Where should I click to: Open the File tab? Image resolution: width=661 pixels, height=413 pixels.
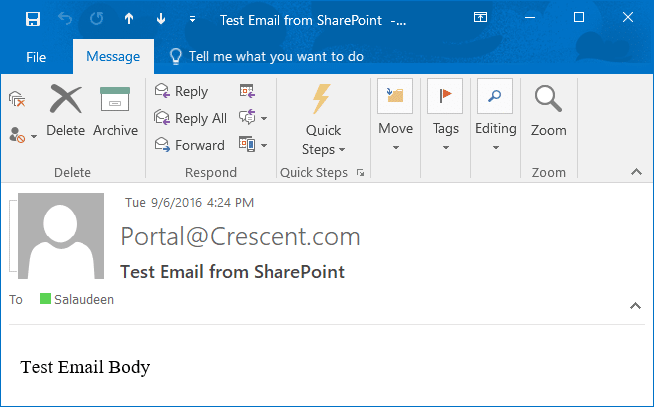pyautogui.click(x=36, y=57)
